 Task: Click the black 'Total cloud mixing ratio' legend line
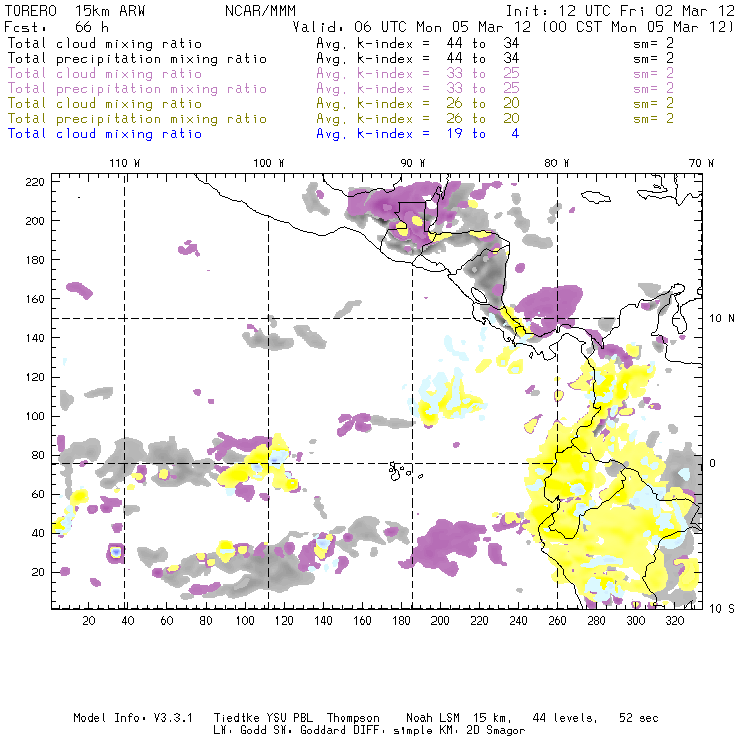pos(105,44)
